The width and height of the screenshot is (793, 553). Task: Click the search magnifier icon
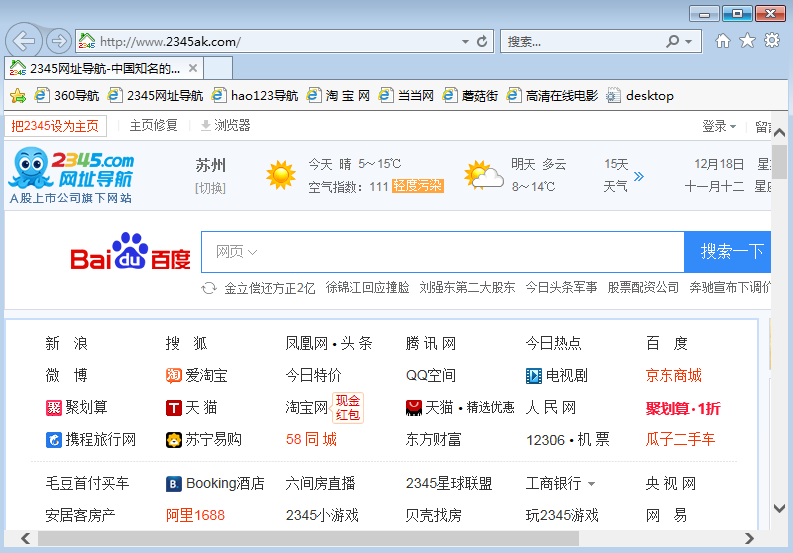(x=673, y=41)
